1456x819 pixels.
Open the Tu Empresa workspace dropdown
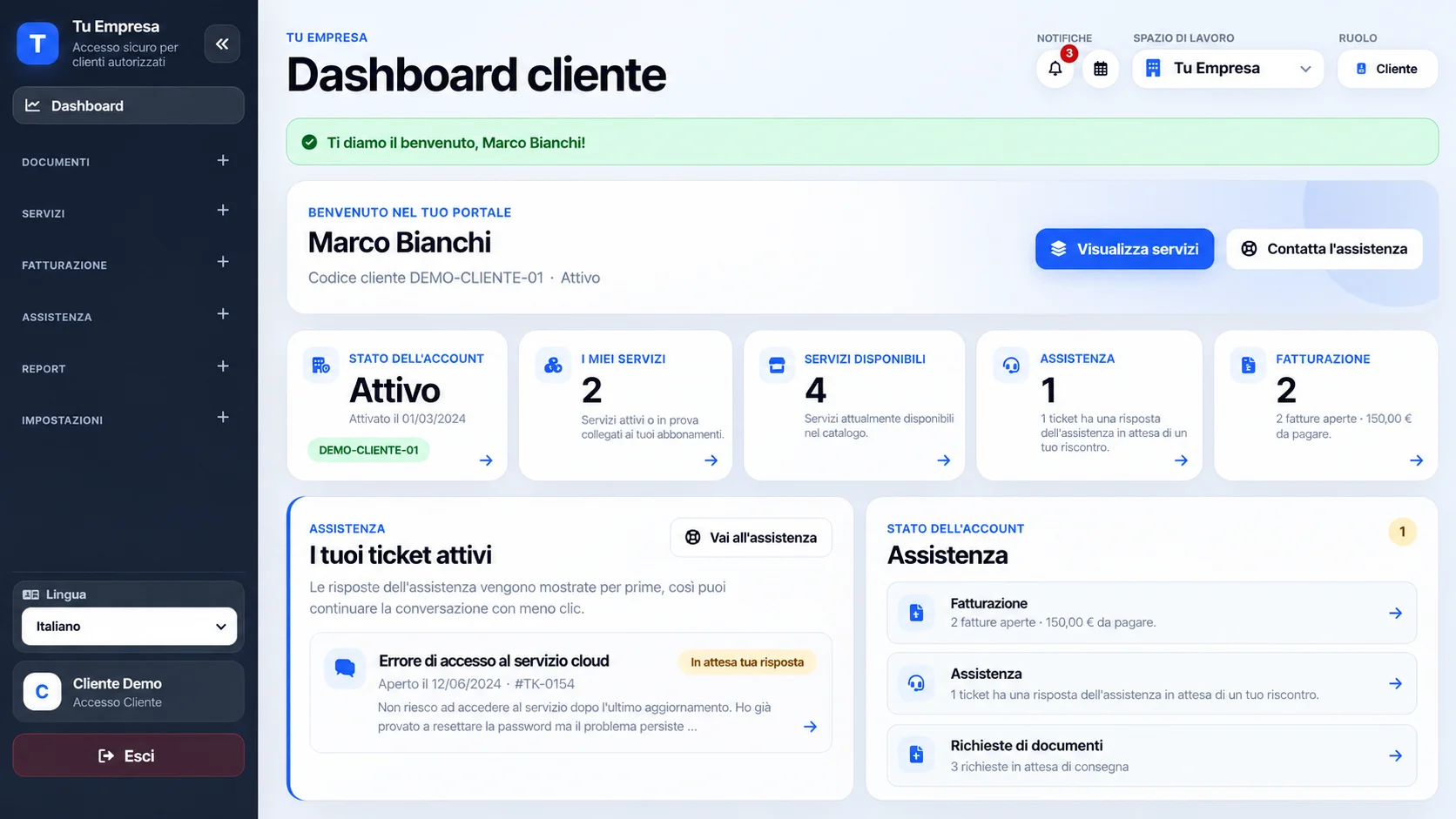point(1228,69)
